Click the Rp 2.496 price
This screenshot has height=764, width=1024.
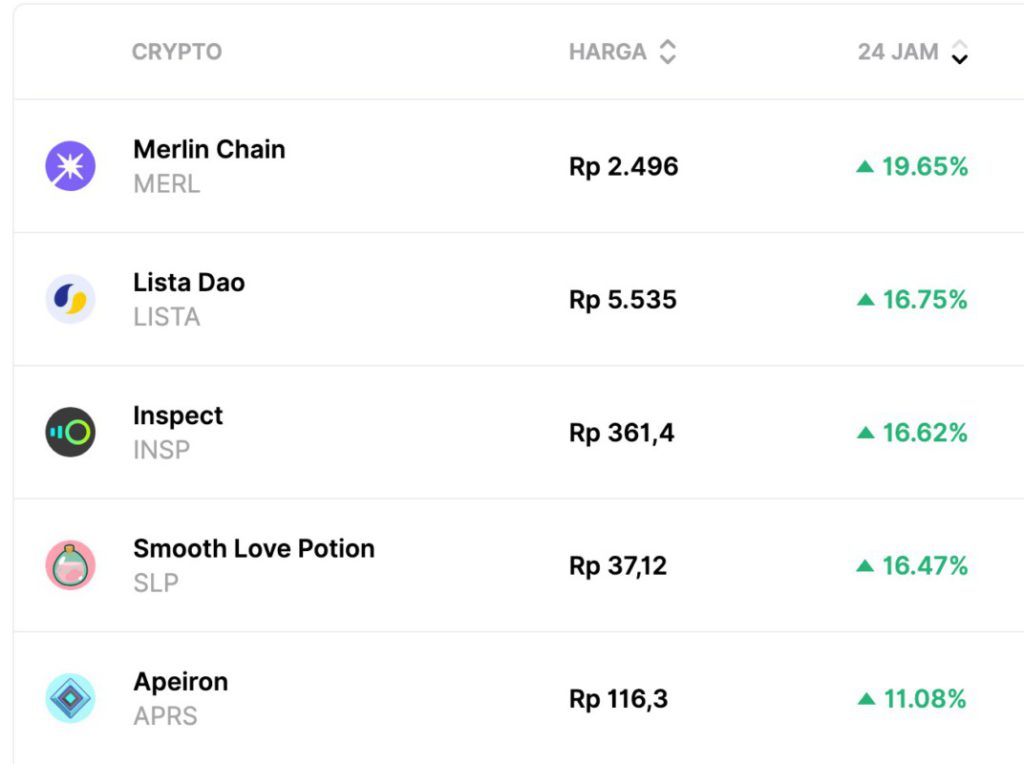tap(624, 167)
